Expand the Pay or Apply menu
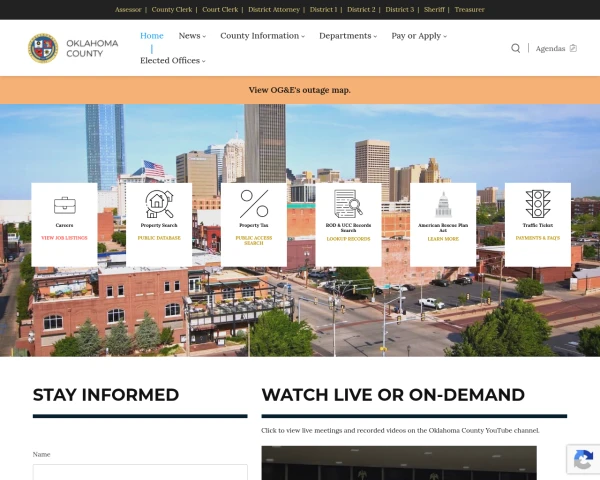 tap(419, 36)
